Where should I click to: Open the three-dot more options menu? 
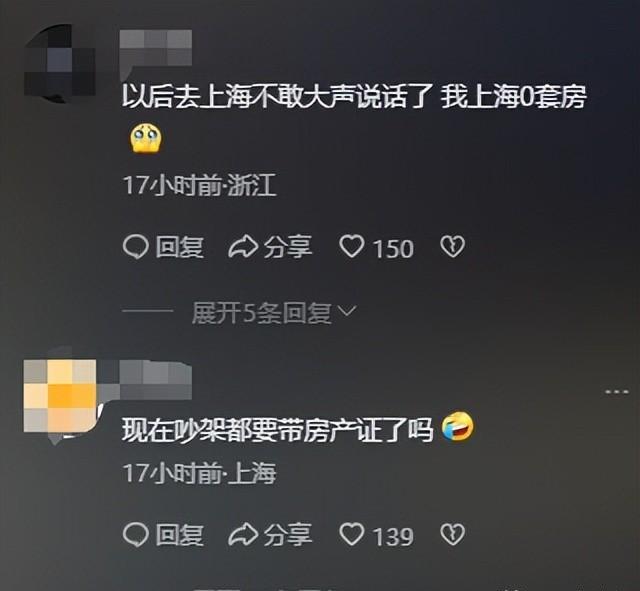[617, 392]
